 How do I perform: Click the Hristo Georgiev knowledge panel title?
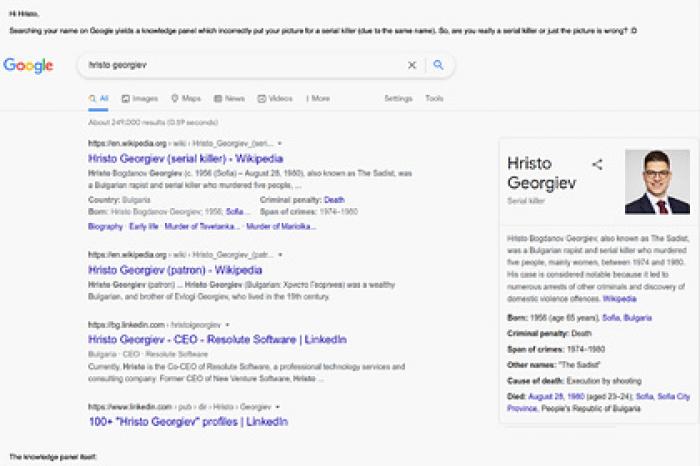tap(542, 173)
